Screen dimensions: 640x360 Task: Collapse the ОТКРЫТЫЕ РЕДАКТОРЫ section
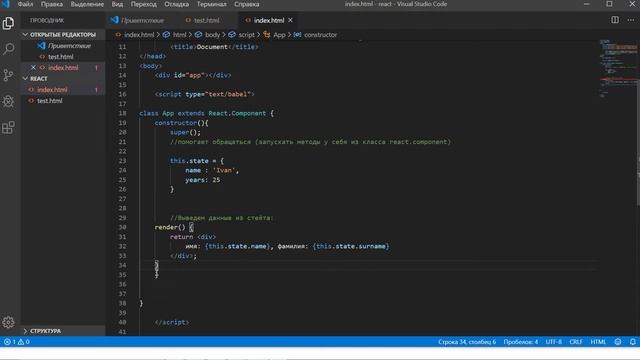62,35
